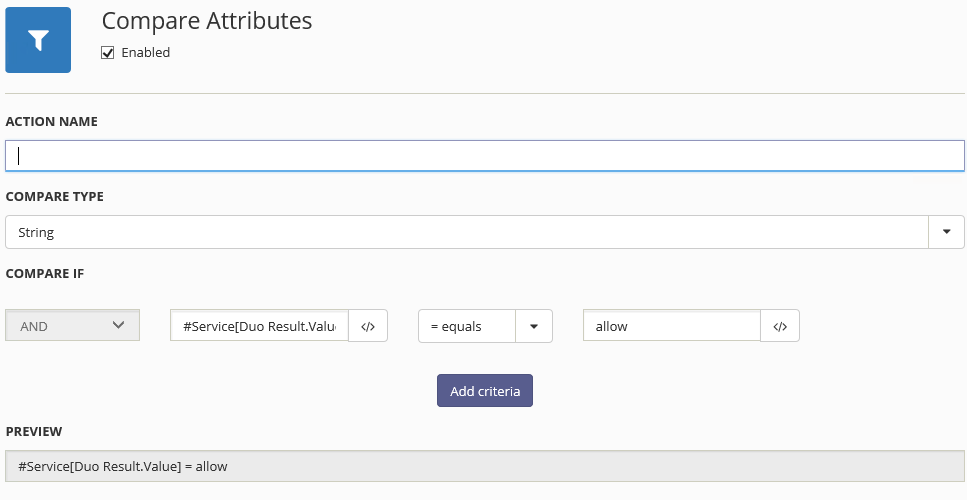967x500 pixels.
Task: Click into the #Service[Duo Result.Value field
Action: click(x=260, y=326)
